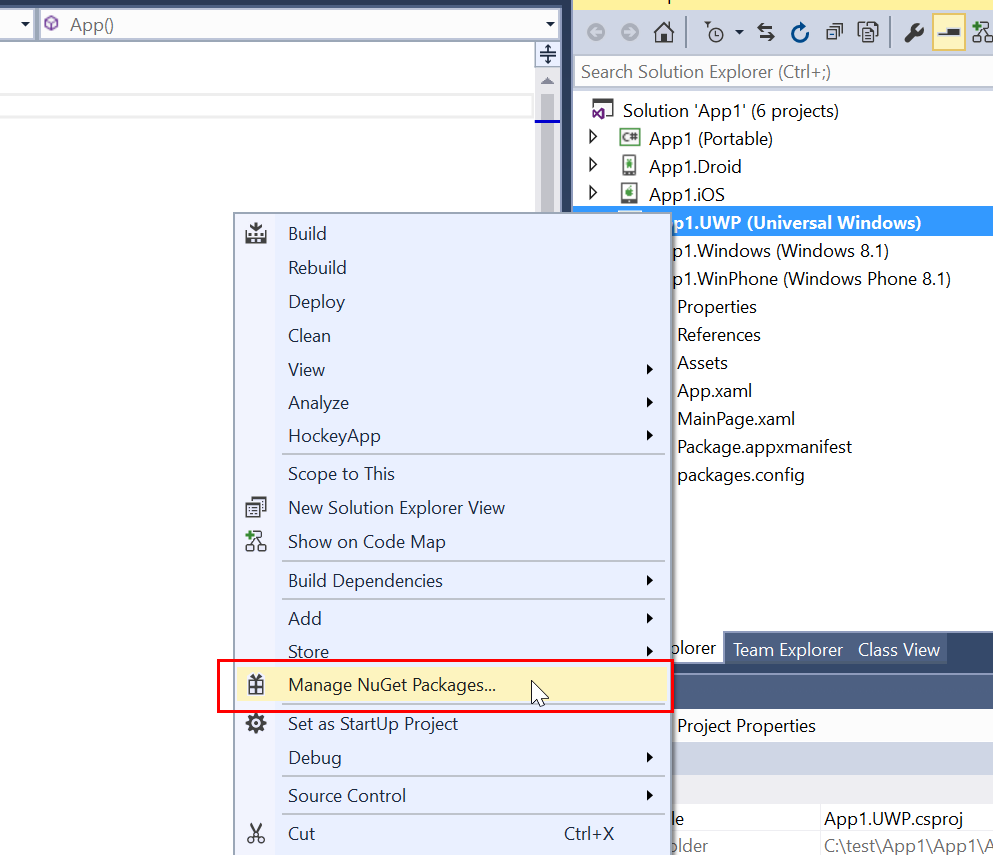
Task: Choose Build from the context menu
Action: pos(451,234)
